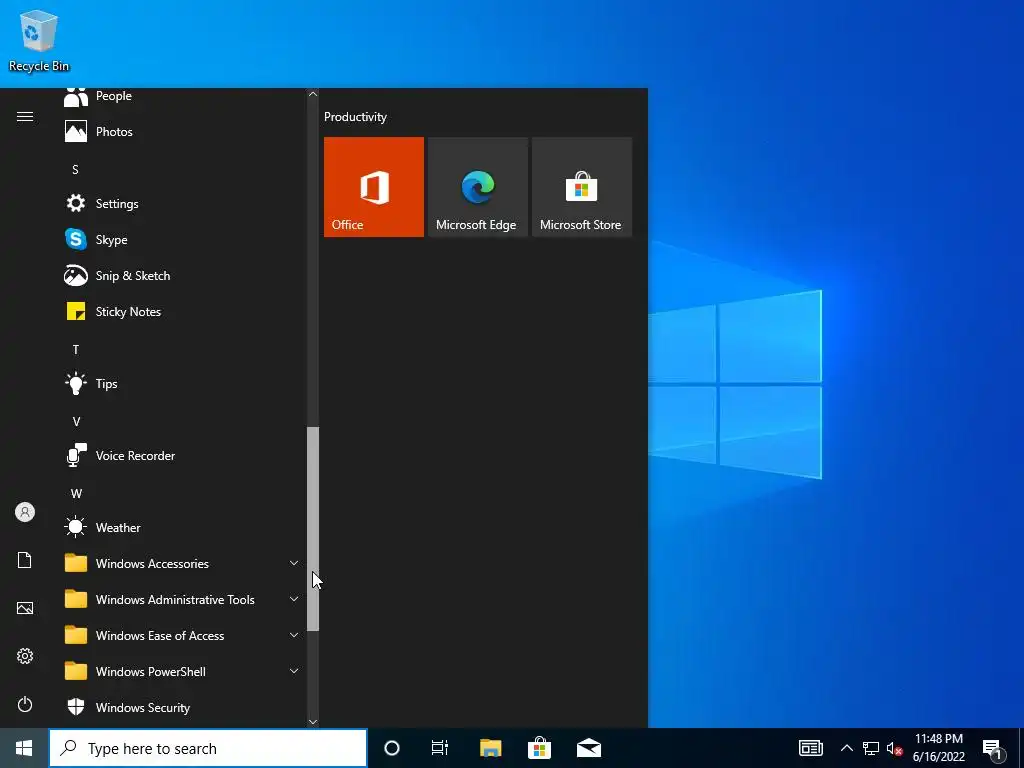The width and height of the screenshot is (1024, 768).
Task: Open the Tips lightbulb icon
Action: click(76, 383)
